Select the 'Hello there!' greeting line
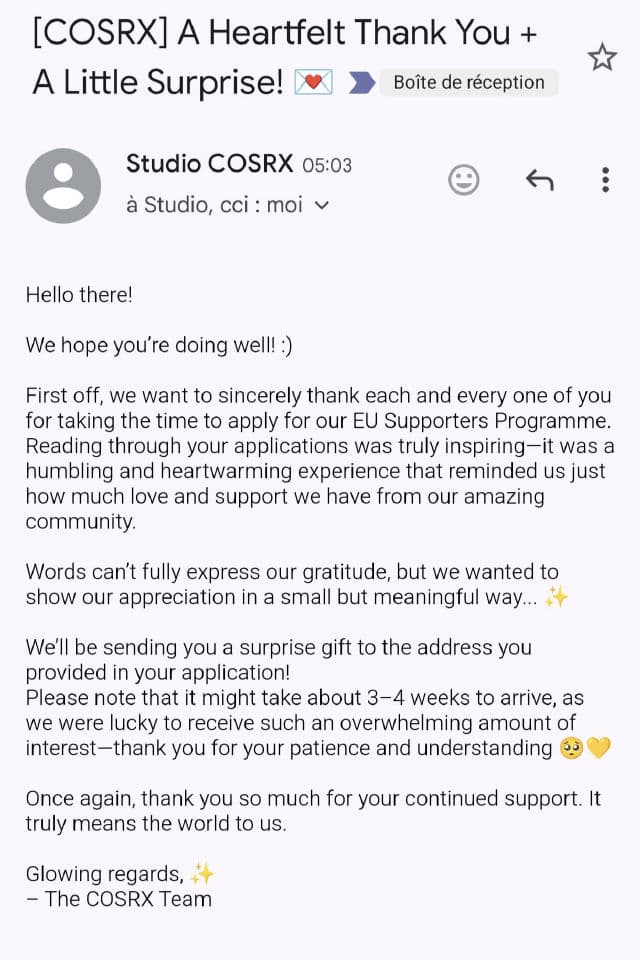The width and height of the screenshot is (640, 960). click(79, 294)
